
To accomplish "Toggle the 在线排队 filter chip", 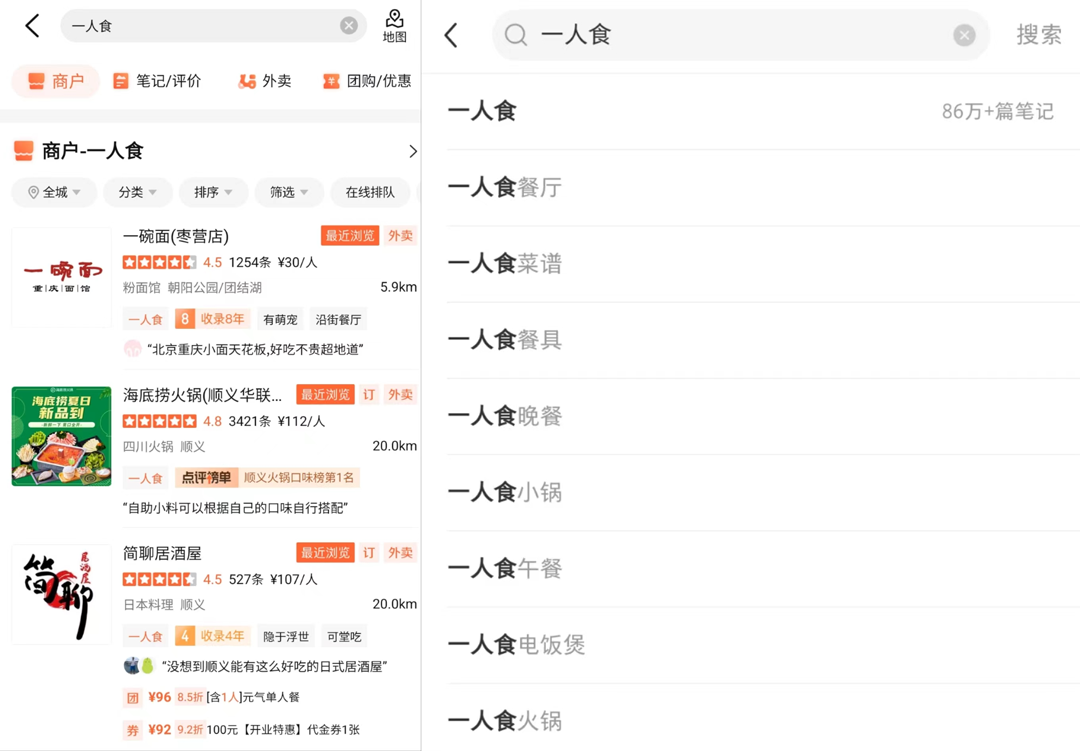I will (x=371, y=192).
